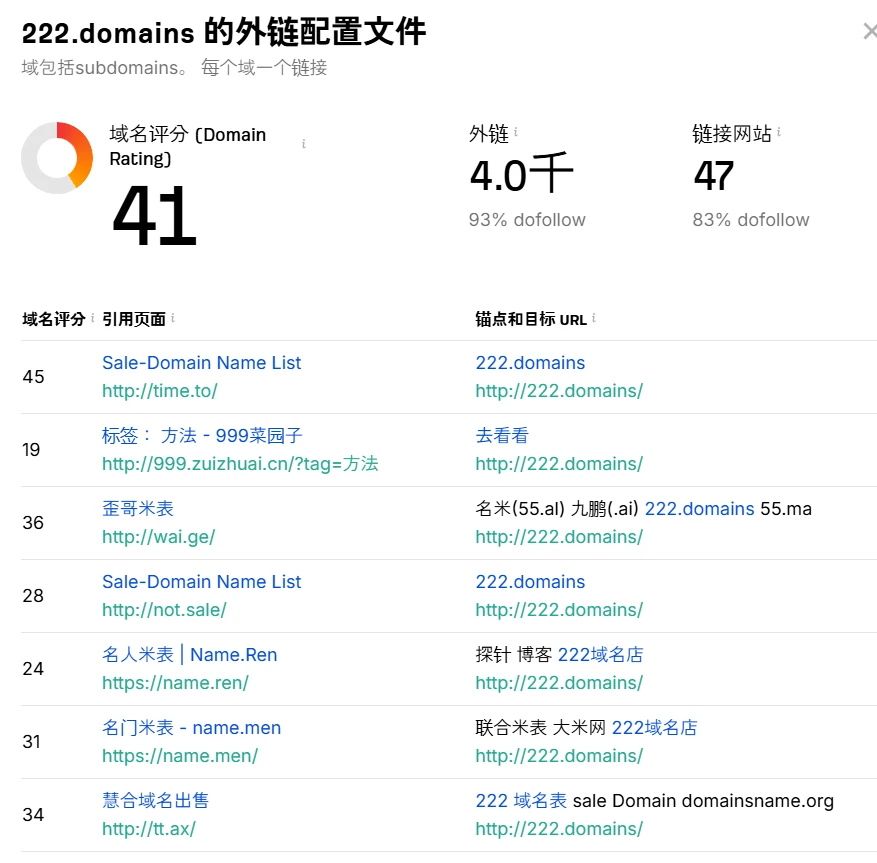The width and height of the screenshot is (877, 863).
Task: Open the https://name.men/ URL link
Action: pyautogui.click(x=179, y=756)
